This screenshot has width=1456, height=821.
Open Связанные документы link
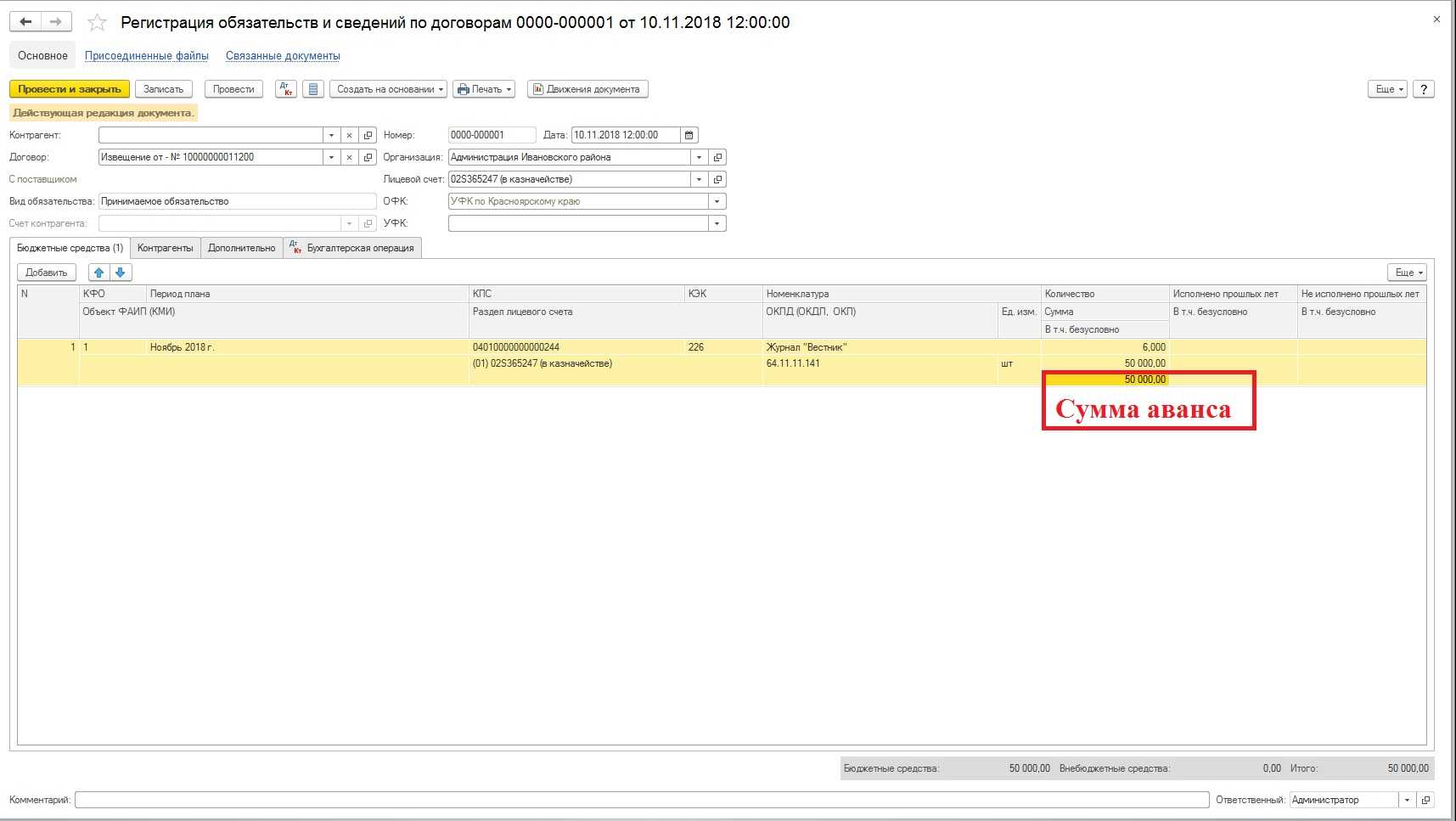pos(283,56)
